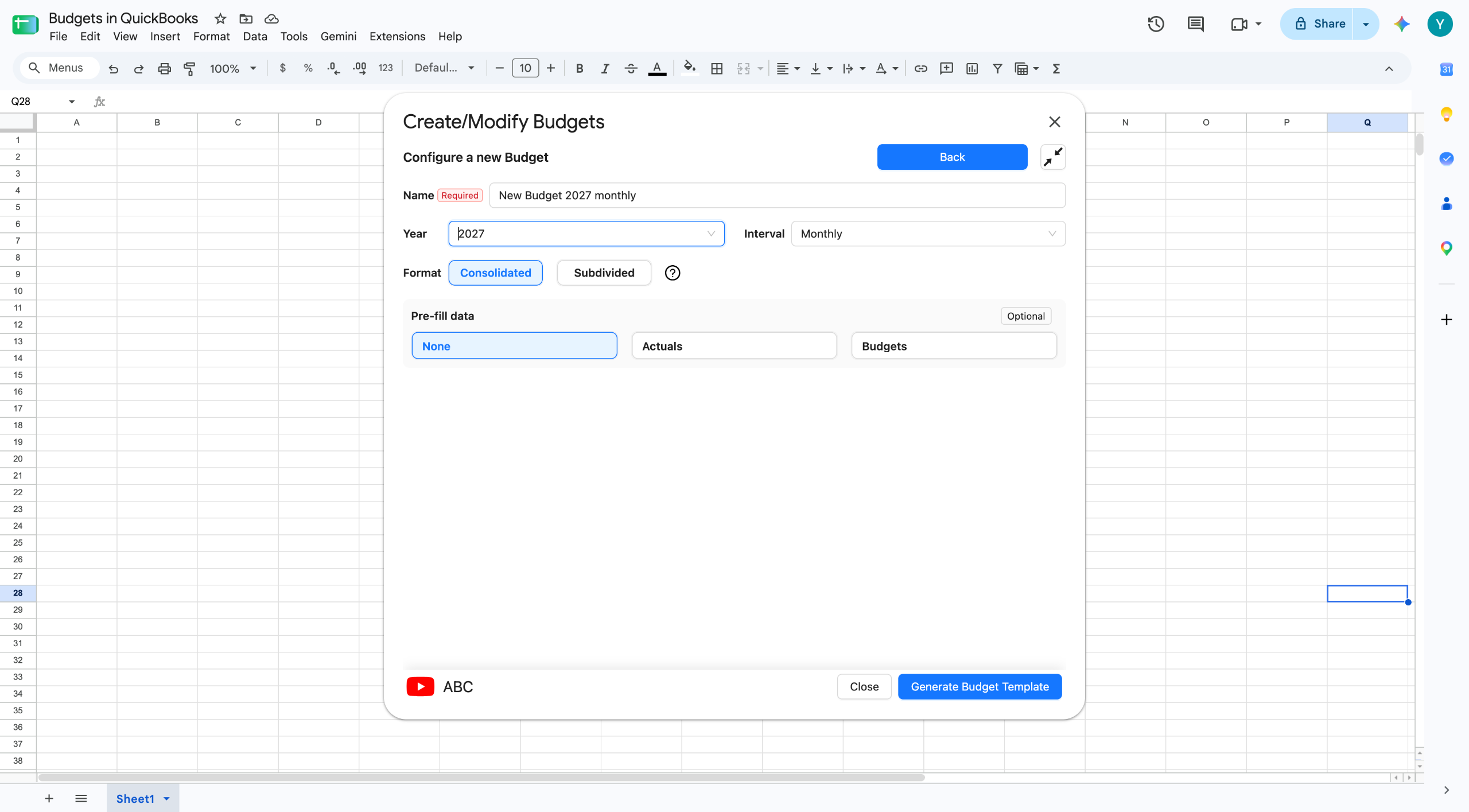This screenshot has width=1469, height=812.
Task: Click the Print icon
Action: pyautogui.click(x=164, y=68)
